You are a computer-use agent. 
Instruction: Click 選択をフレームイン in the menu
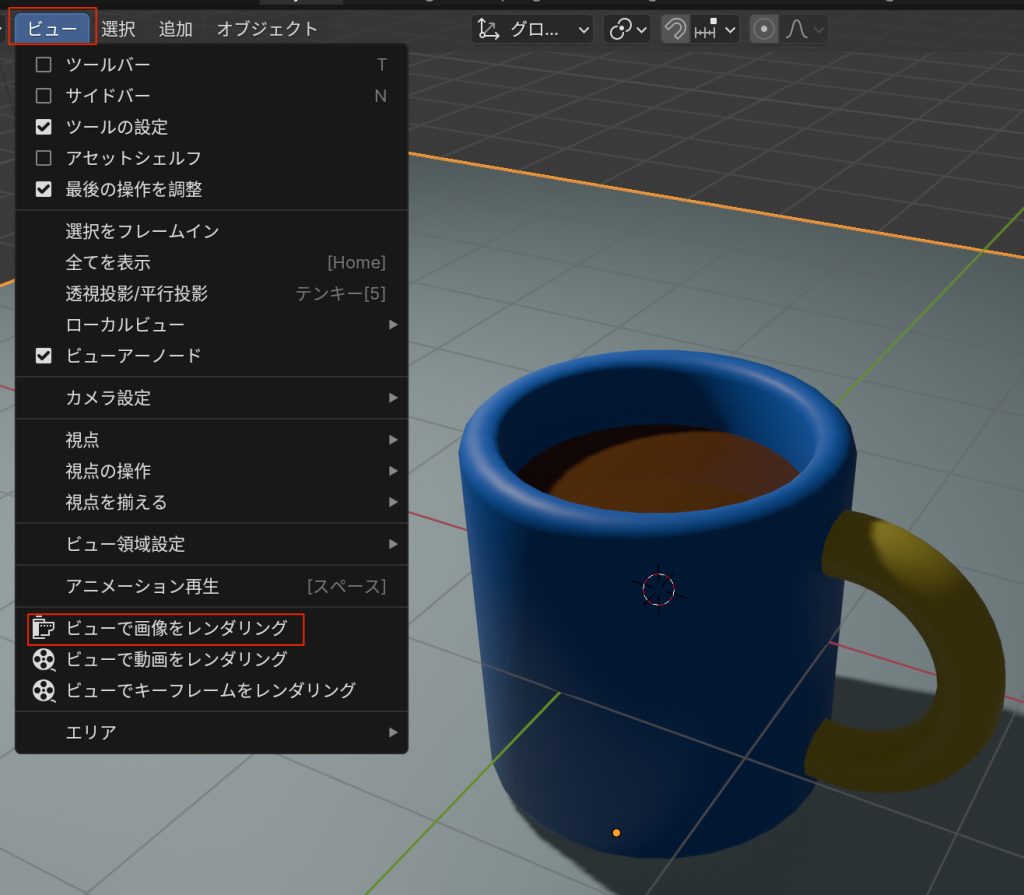142,231
